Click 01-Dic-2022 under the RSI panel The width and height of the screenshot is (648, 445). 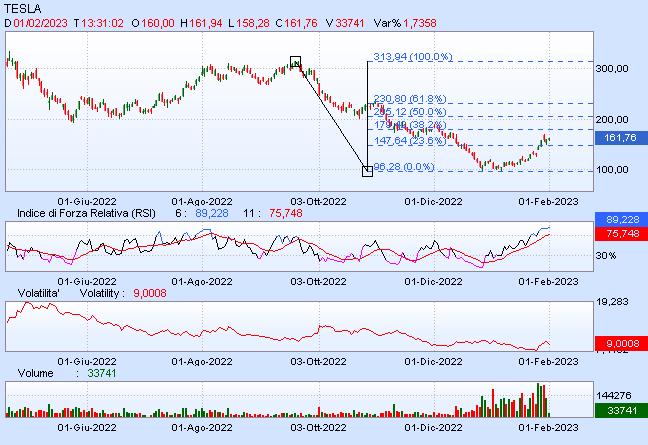tap(433, 282)
